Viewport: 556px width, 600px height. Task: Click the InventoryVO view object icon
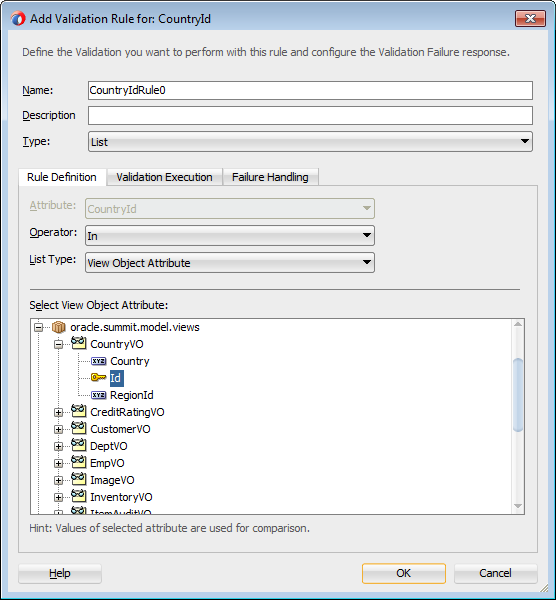(79, 496)
